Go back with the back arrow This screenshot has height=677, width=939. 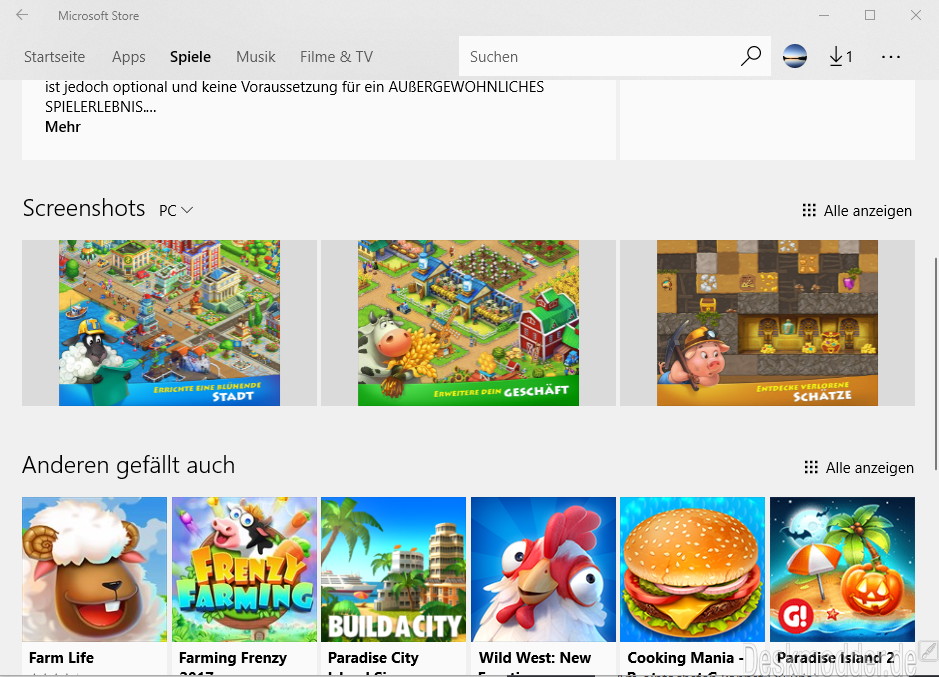coord(22,15)
